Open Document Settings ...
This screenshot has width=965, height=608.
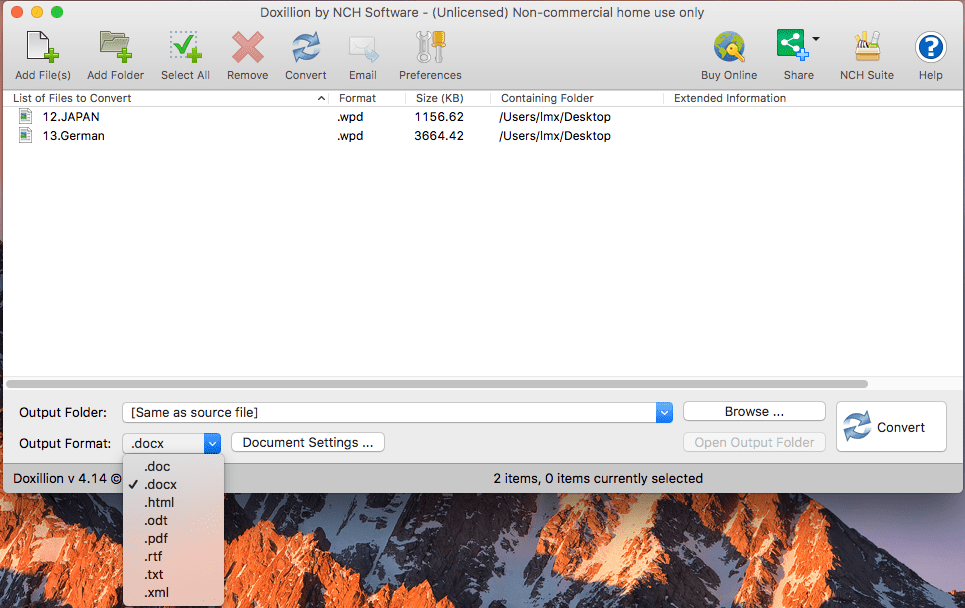308,442
